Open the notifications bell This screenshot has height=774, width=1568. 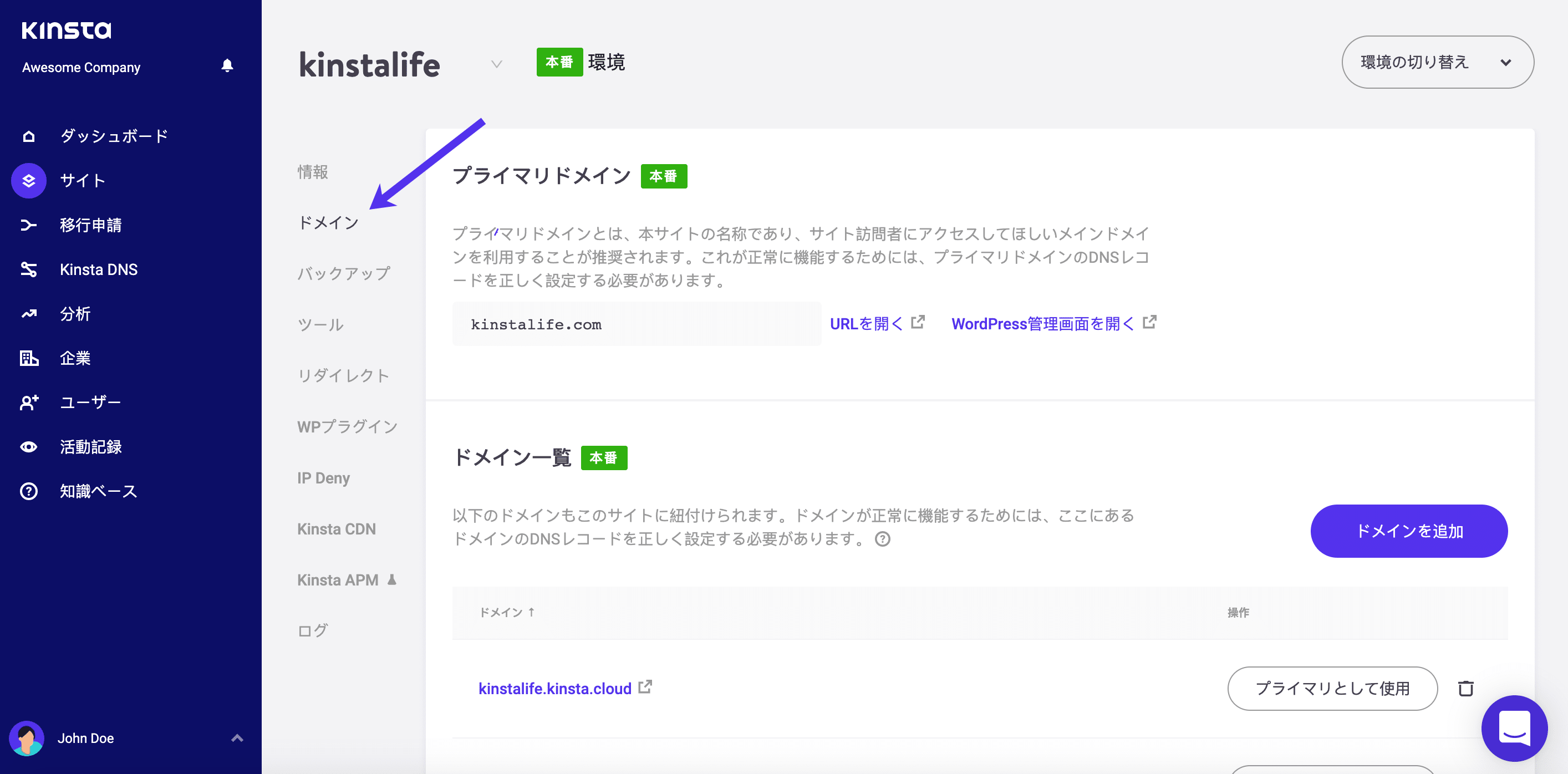tap(227, 66)
